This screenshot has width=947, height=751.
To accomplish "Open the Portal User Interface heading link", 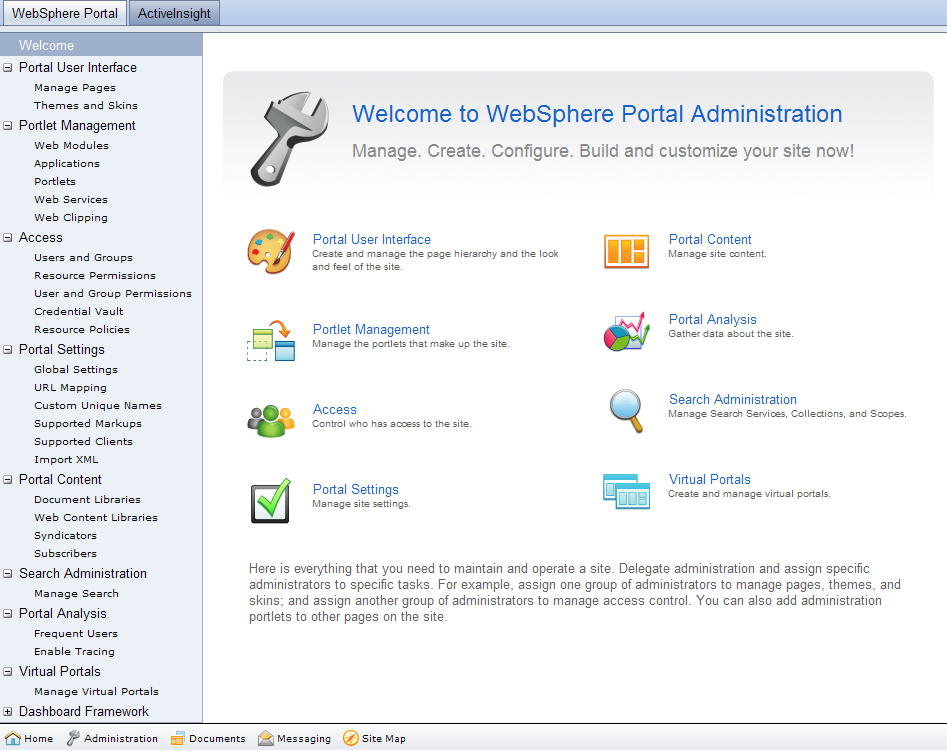I will click(371, 239).
